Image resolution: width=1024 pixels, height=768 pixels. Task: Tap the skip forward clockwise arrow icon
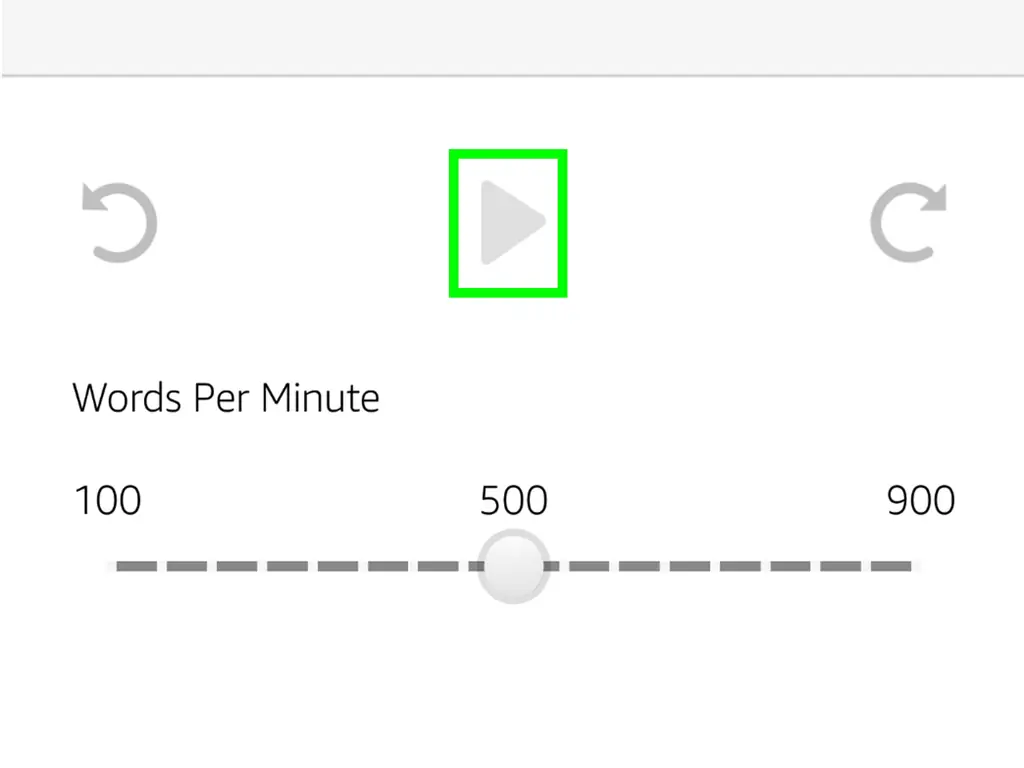click(908, 222)
